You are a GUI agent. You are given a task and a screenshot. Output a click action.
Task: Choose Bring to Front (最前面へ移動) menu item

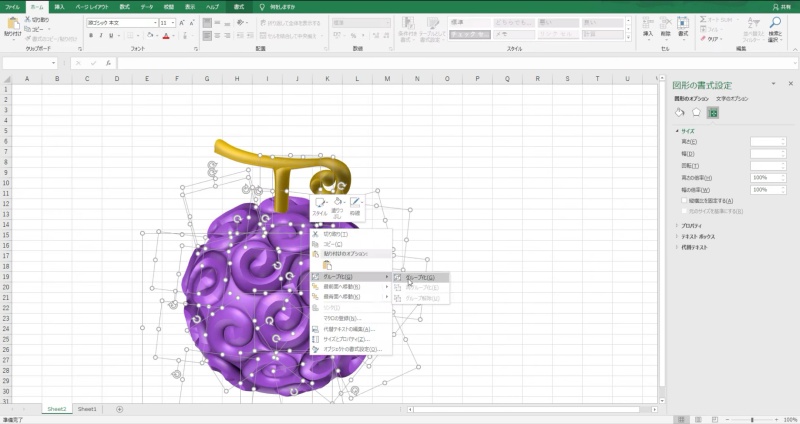coord(352,287)
